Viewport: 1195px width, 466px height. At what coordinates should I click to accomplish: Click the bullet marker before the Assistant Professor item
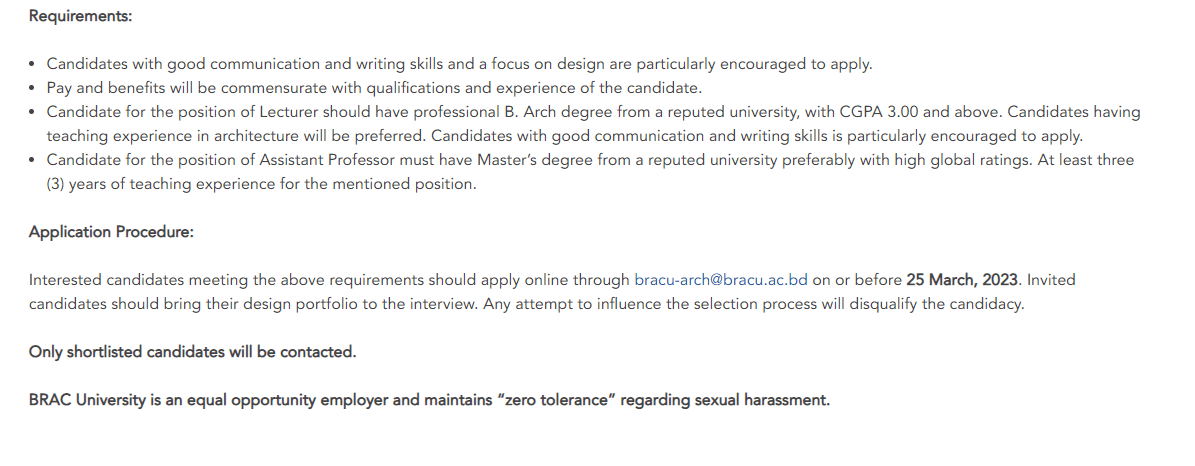[x=32, y=161]
